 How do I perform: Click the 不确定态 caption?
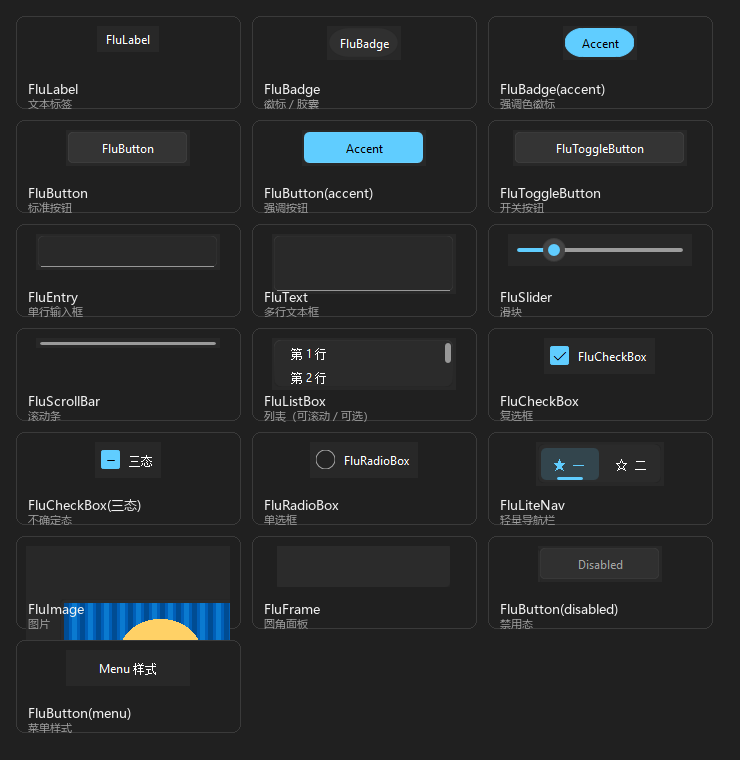tap(50, 520)
